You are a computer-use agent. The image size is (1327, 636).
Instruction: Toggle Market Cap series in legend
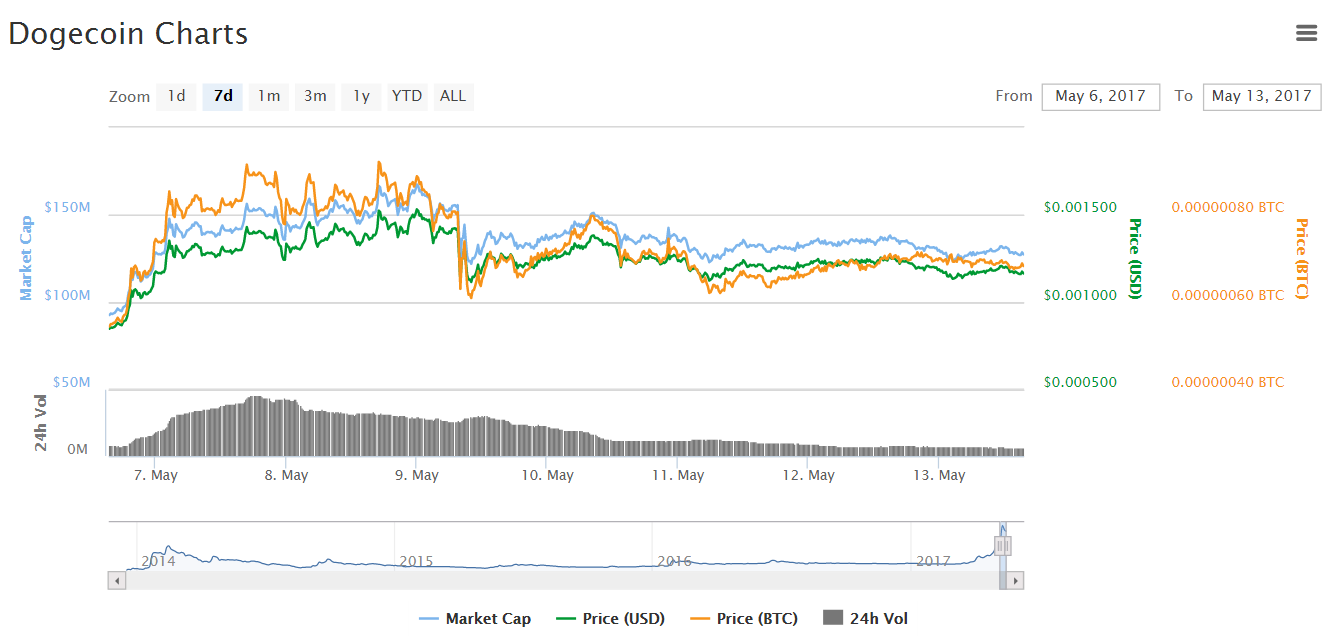point(476,619)
